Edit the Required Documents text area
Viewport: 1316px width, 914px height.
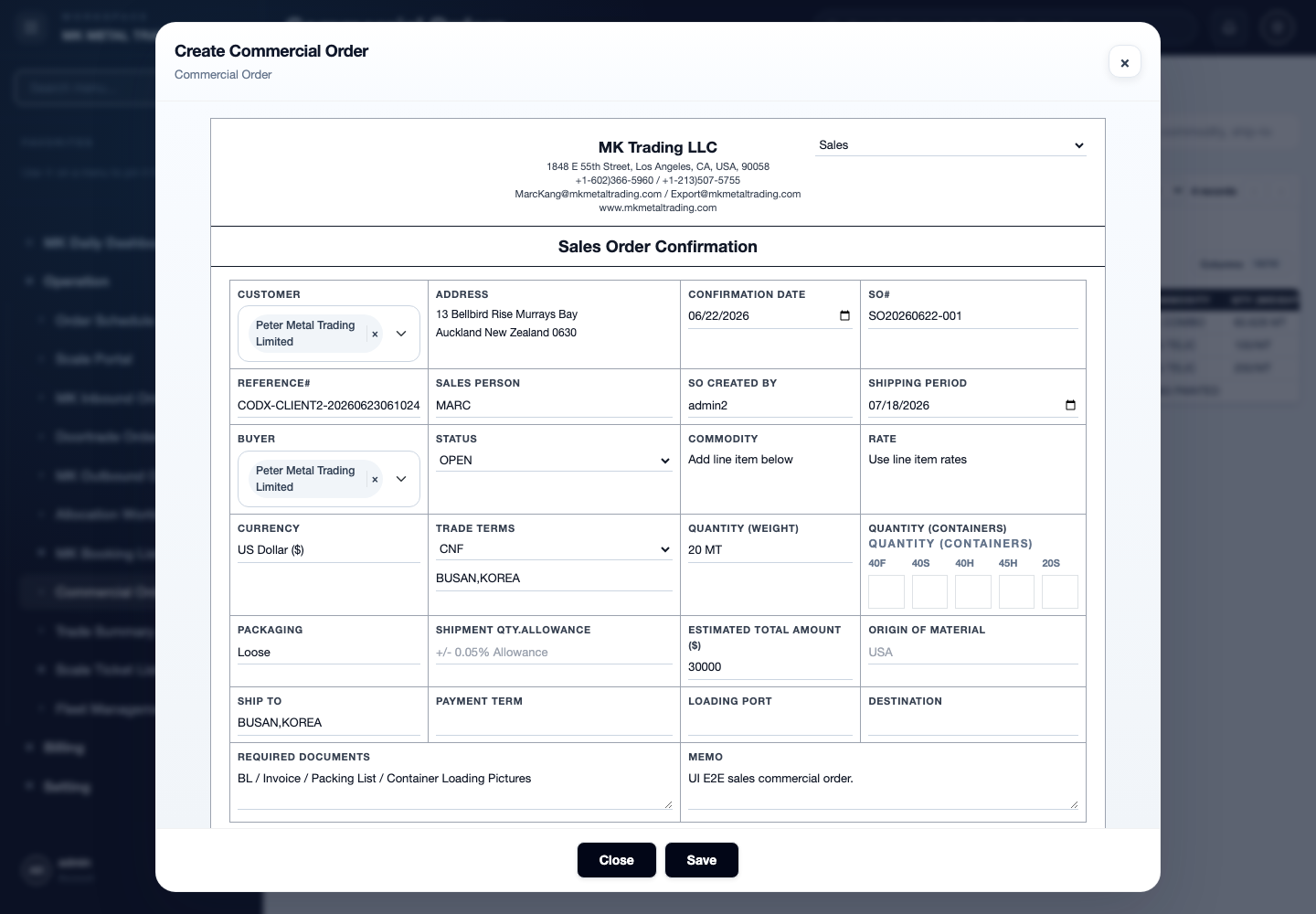(x=455, y=789)
